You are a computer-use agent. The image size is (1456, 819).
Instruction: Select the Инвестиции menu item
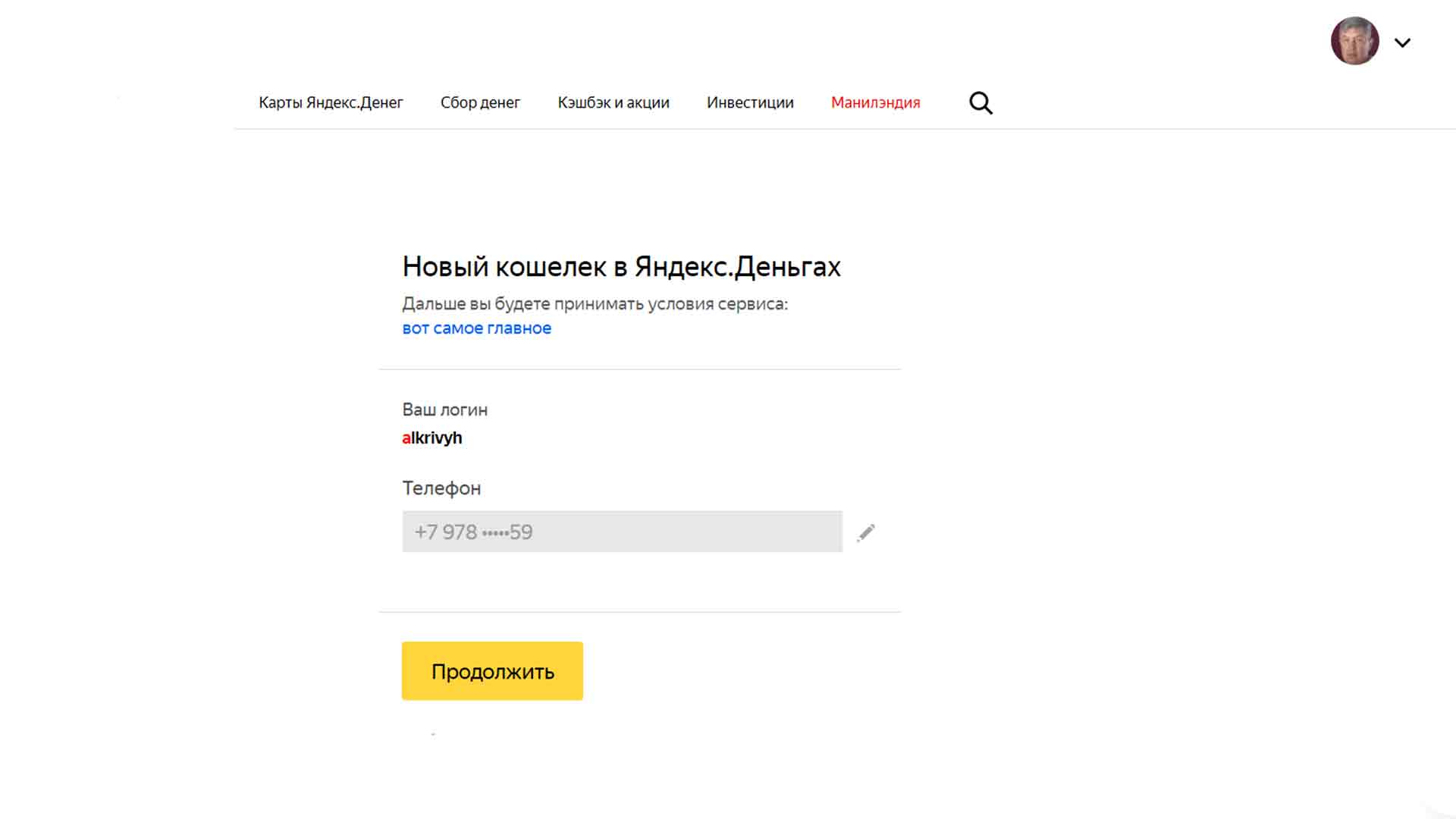pos(750,102)
